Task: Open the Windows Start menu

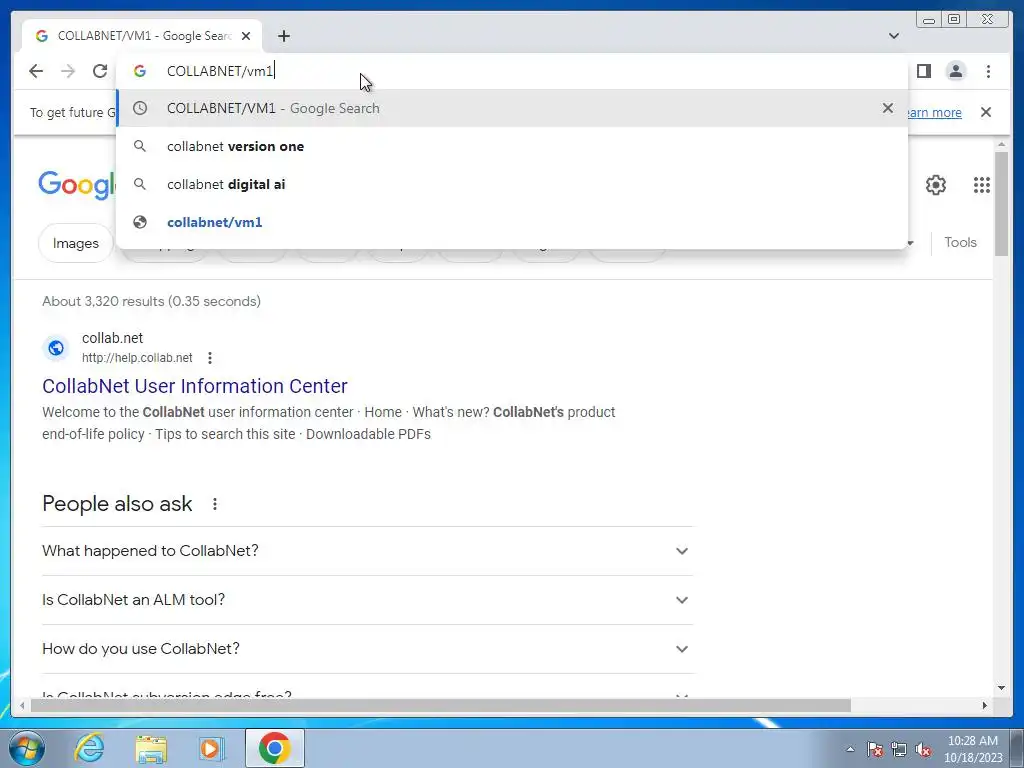Action: [x=27, y=748]
